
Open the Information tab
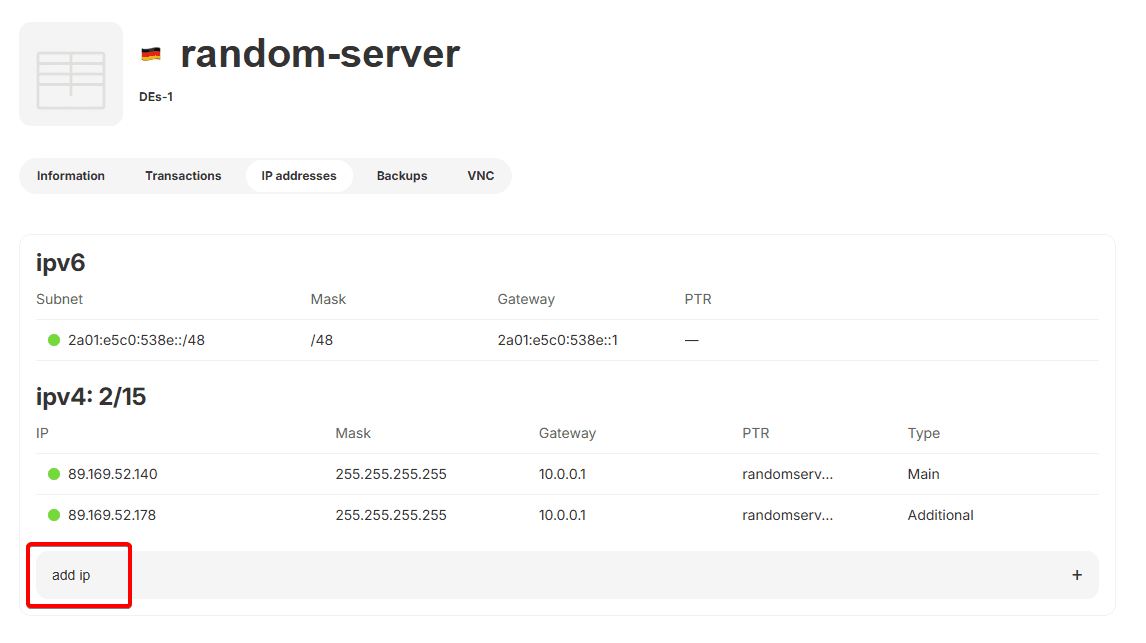pos(71,176)
